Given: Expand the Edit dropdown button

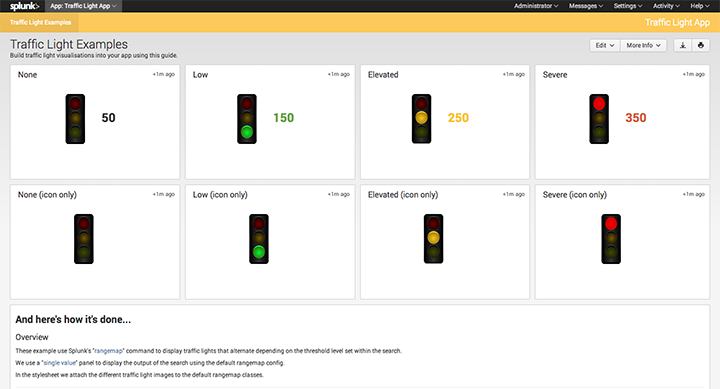Looking at the screenshot, I should (605, 45).
